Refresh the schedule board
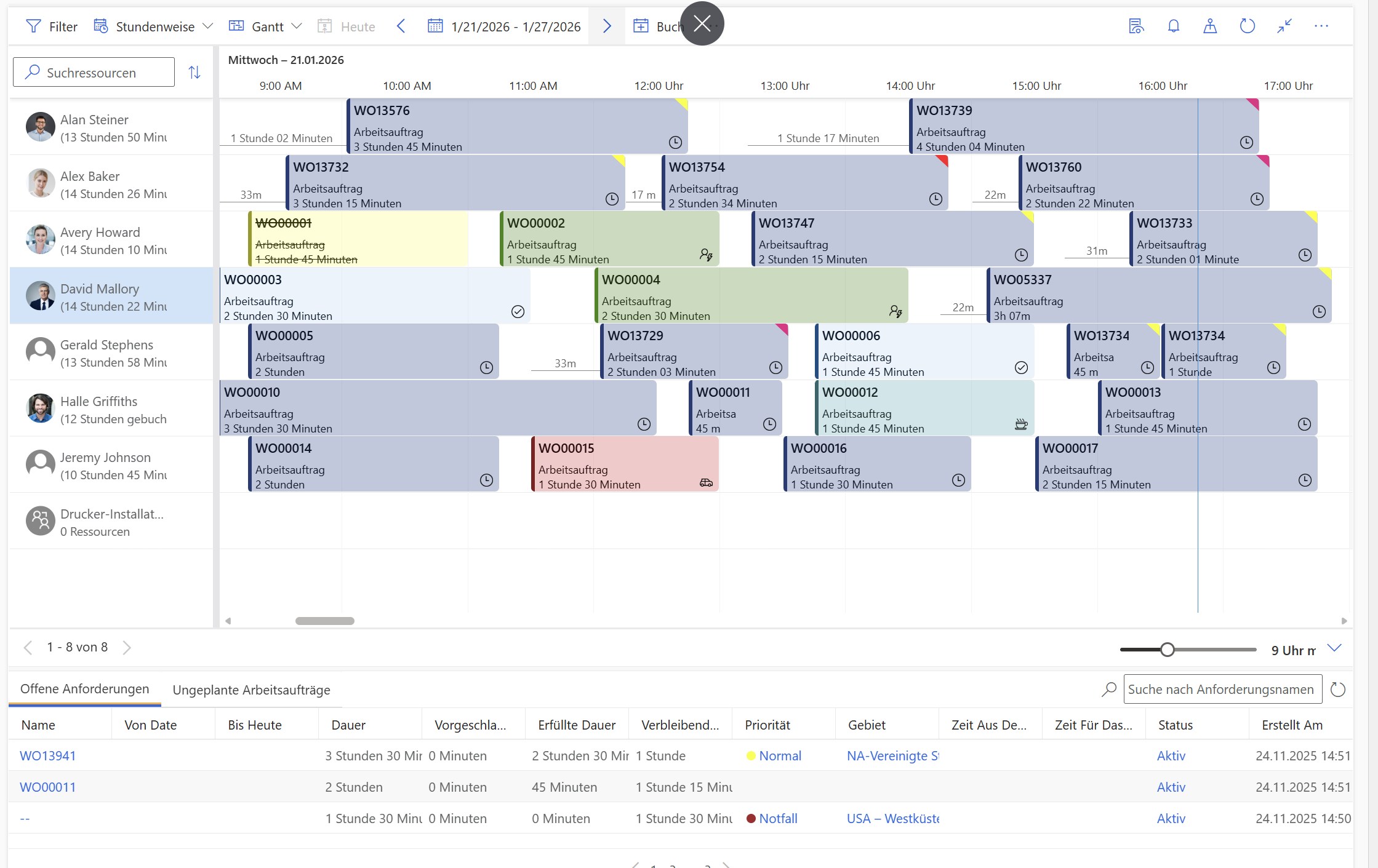Viewport: 1378px width, 868px height. [1247, 26]
